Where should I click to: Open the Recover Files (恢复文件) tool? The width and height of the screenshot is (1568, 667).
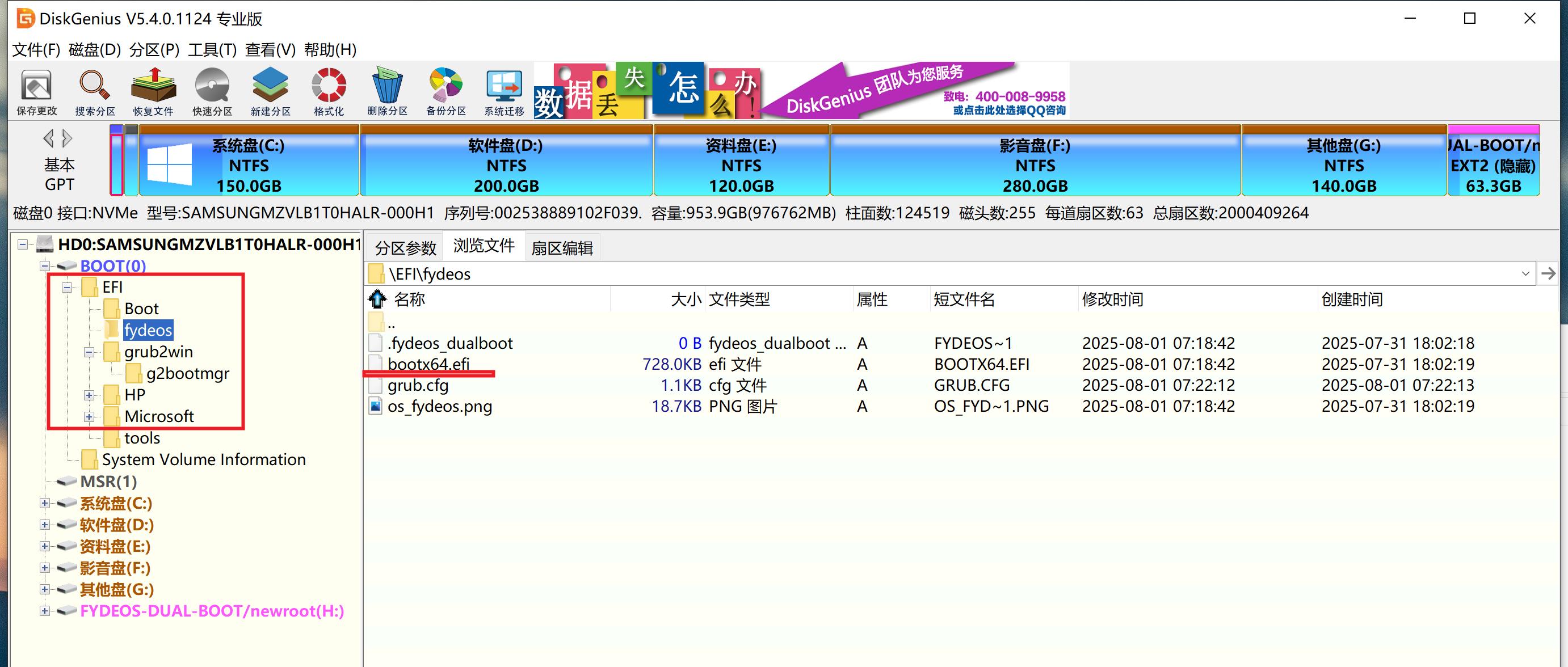pyautogui.click(x=153, y=91)
